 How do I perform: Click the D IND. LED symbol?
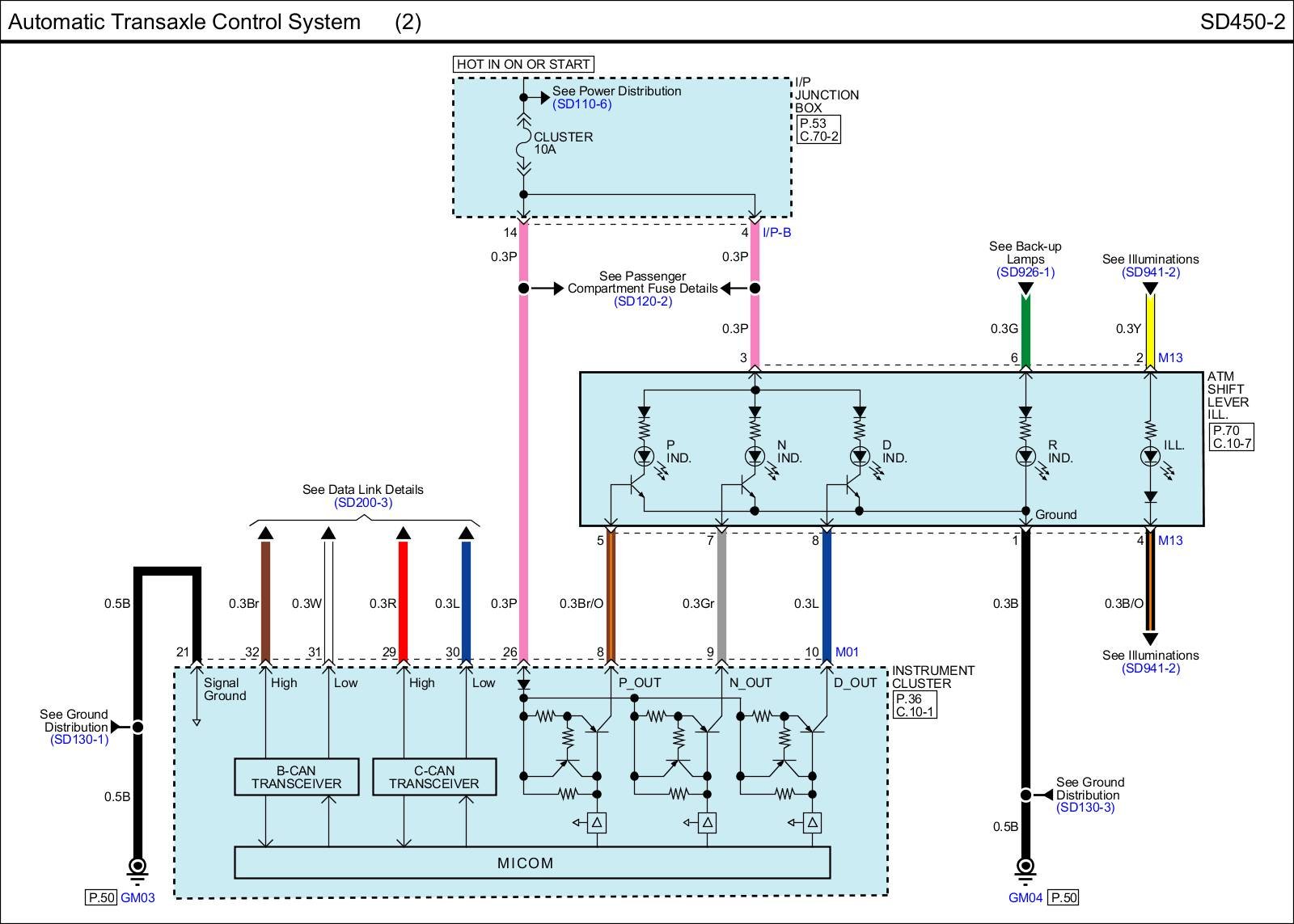[860, 457]
